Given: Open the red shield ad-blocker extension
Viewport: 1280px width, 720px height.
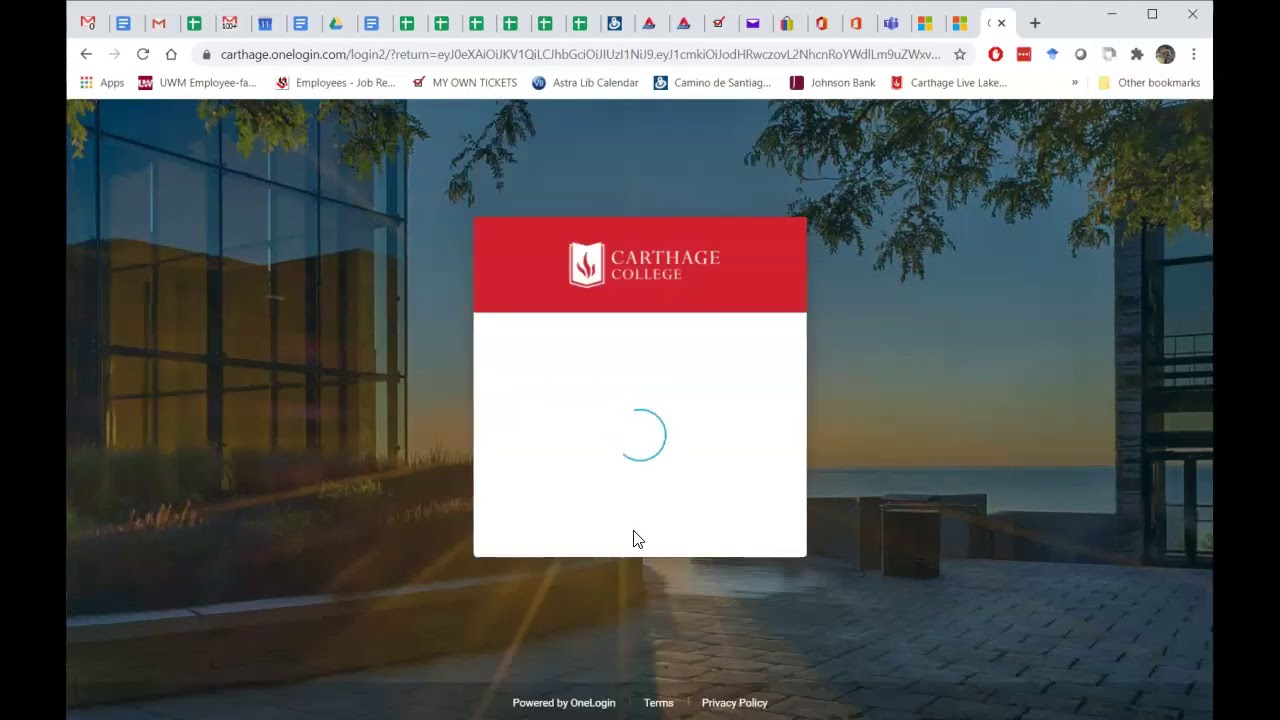Looking at the screenshot, I should coord(995,54).
